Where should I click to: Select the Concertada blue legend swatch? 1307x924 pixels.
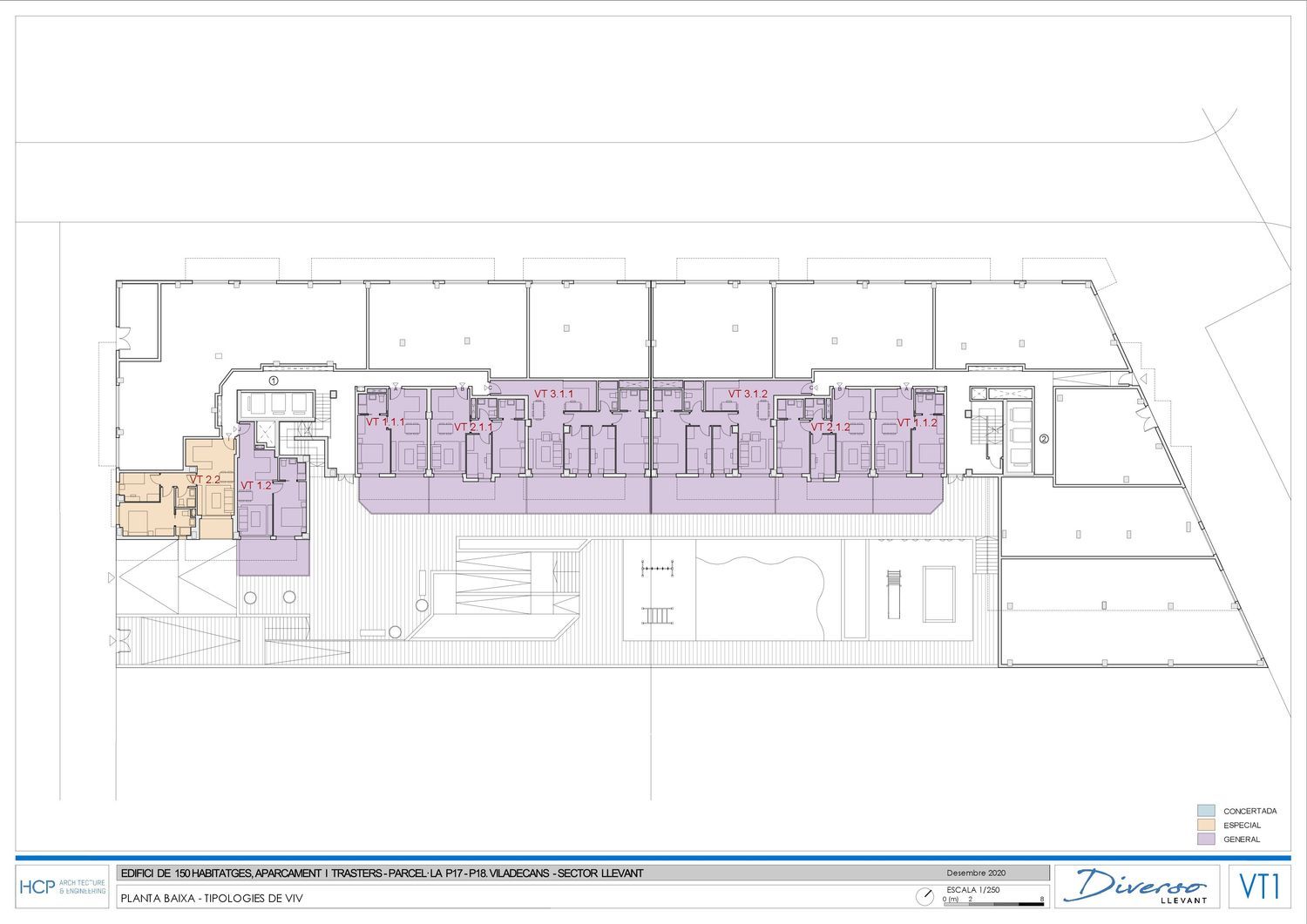coord(1206,810)
